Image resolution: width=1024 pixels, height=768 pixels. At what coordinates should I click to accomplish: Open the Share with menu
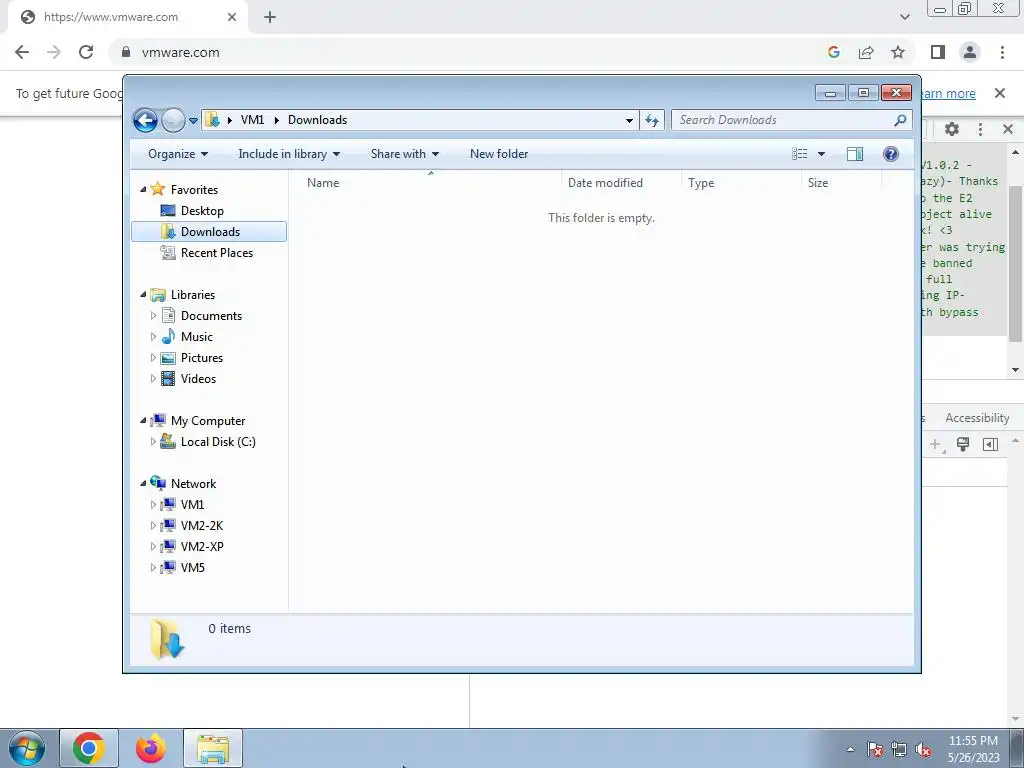point(404,154)
